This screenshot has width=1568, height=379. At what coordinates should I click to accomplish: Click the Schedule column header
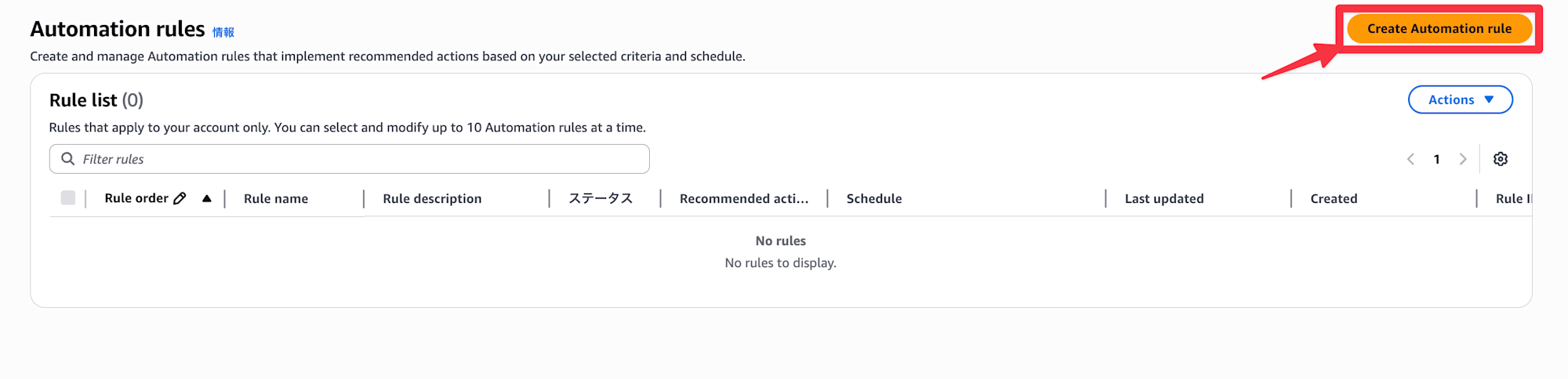(874, 199)
